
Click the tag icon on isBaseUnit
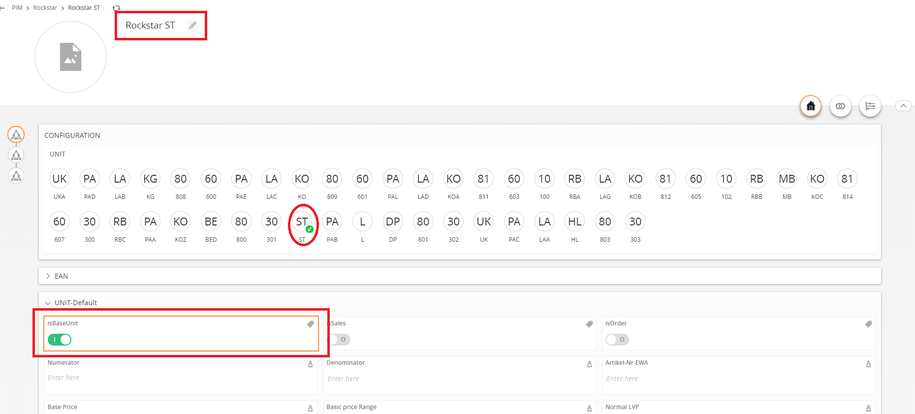click(311, 323)
